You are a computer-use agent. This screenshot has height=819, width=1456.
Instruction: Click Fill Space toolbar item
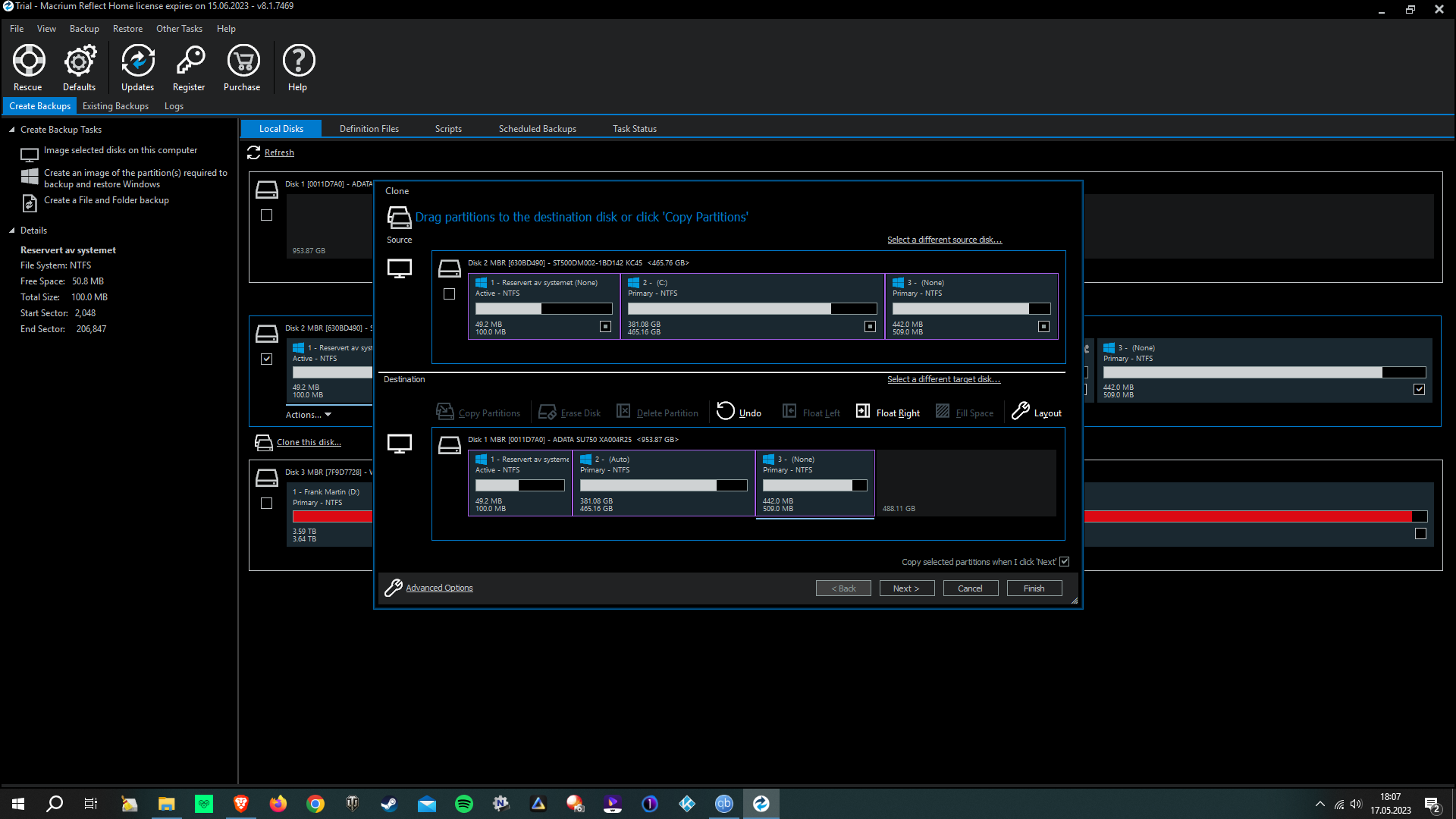[965, 412]
